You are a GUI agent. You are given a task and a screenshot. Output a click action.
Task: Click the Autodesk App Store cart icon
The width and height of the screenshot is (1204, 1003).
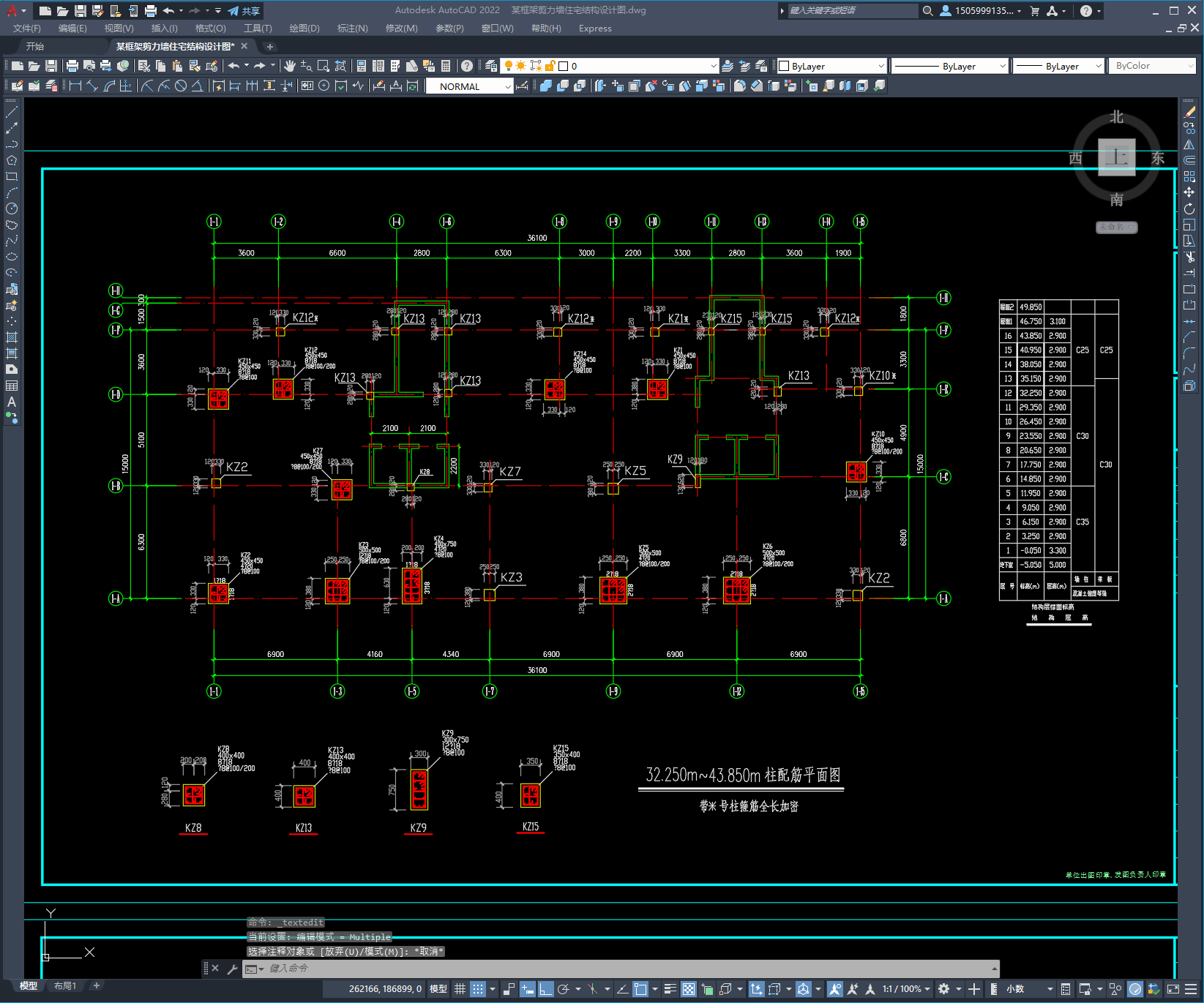pos(1035,11)
